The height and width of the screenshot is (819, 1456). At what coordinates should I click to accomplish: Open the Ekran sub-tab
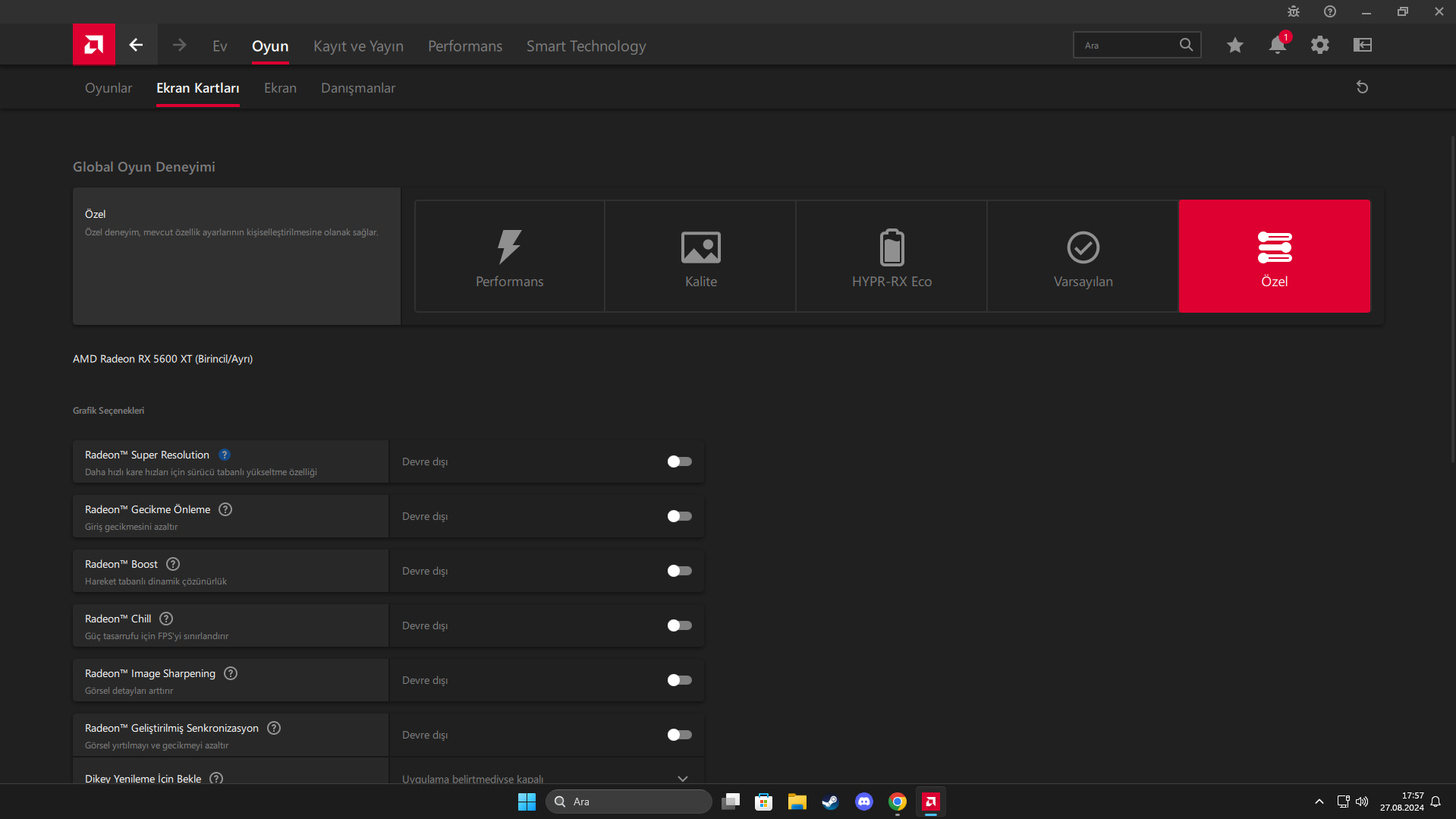pos(280,88)
